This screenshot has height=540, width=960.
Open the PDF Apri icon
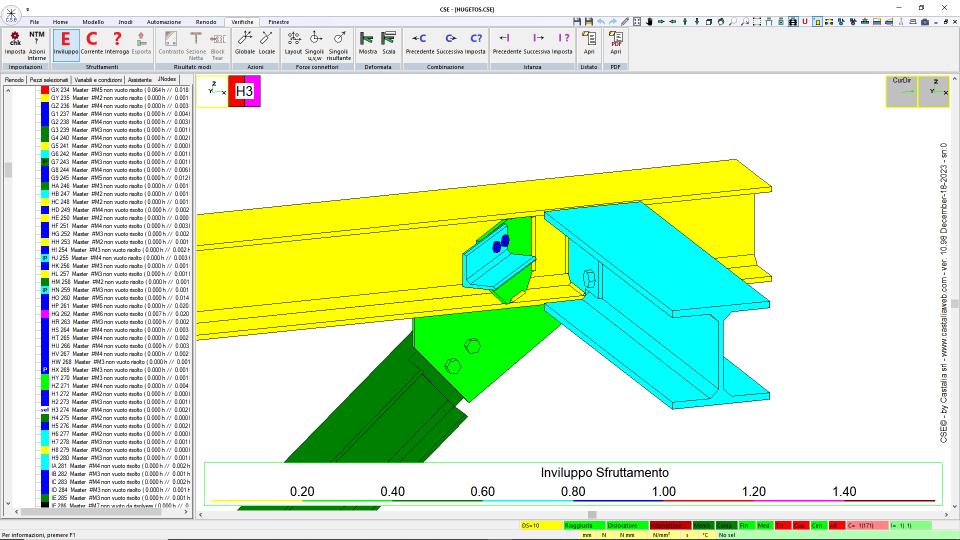tap(615, 44)
